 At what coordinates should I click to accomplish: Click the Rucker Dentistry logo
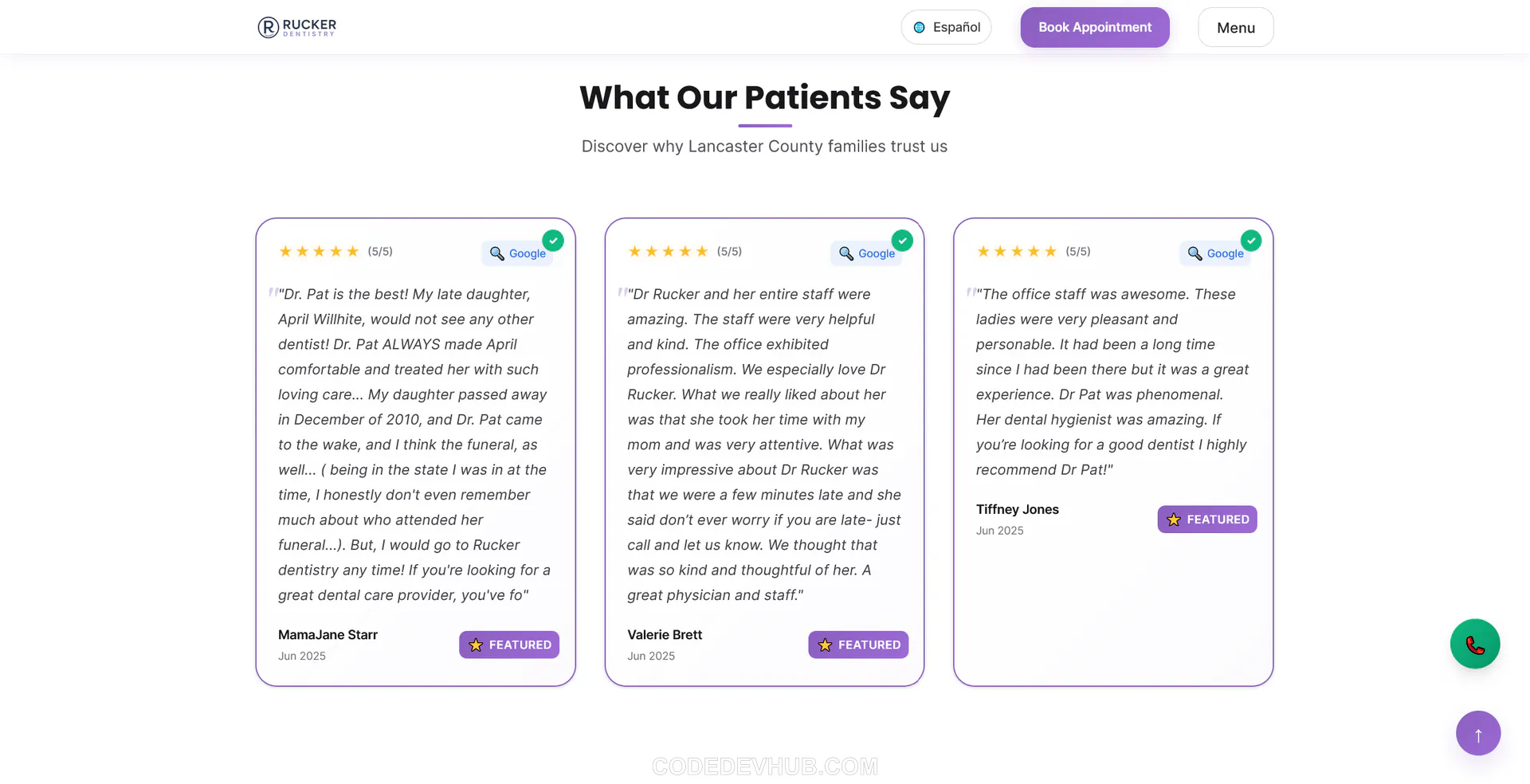[296, 28]
